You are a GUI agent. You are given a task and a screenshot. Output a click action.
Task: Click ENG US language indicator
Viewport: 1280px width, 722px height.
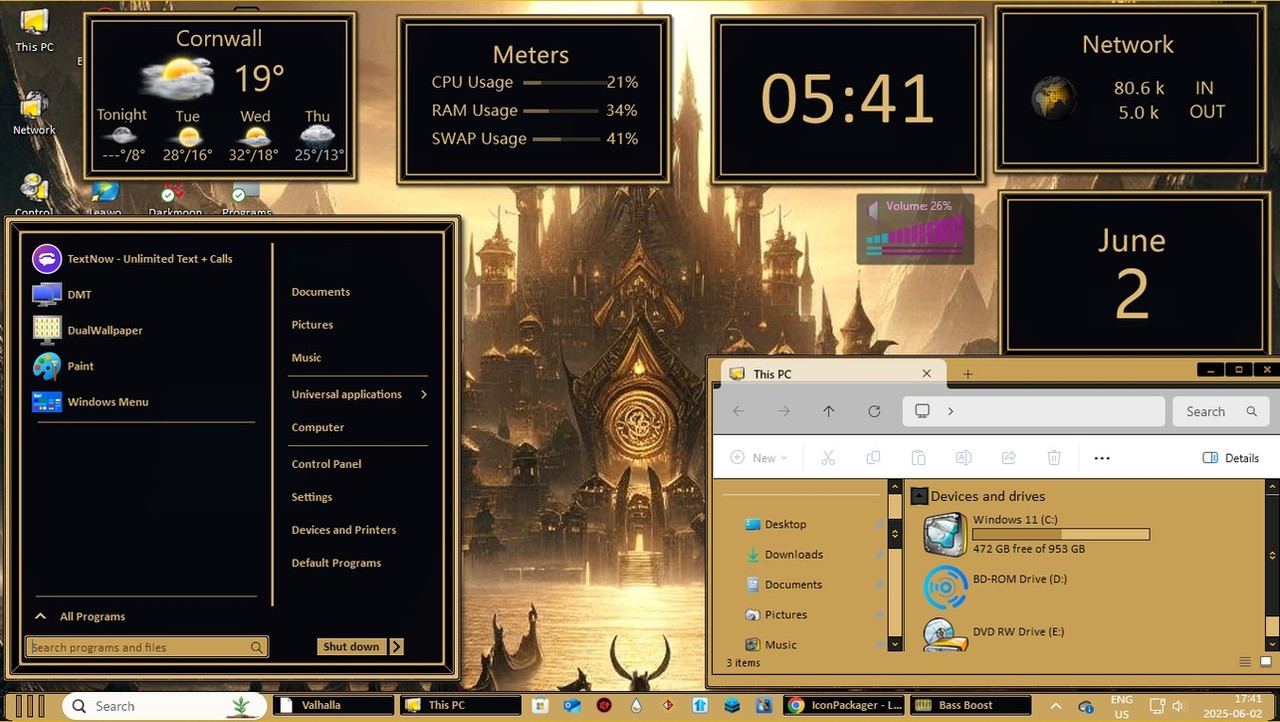coord(1121,706)
